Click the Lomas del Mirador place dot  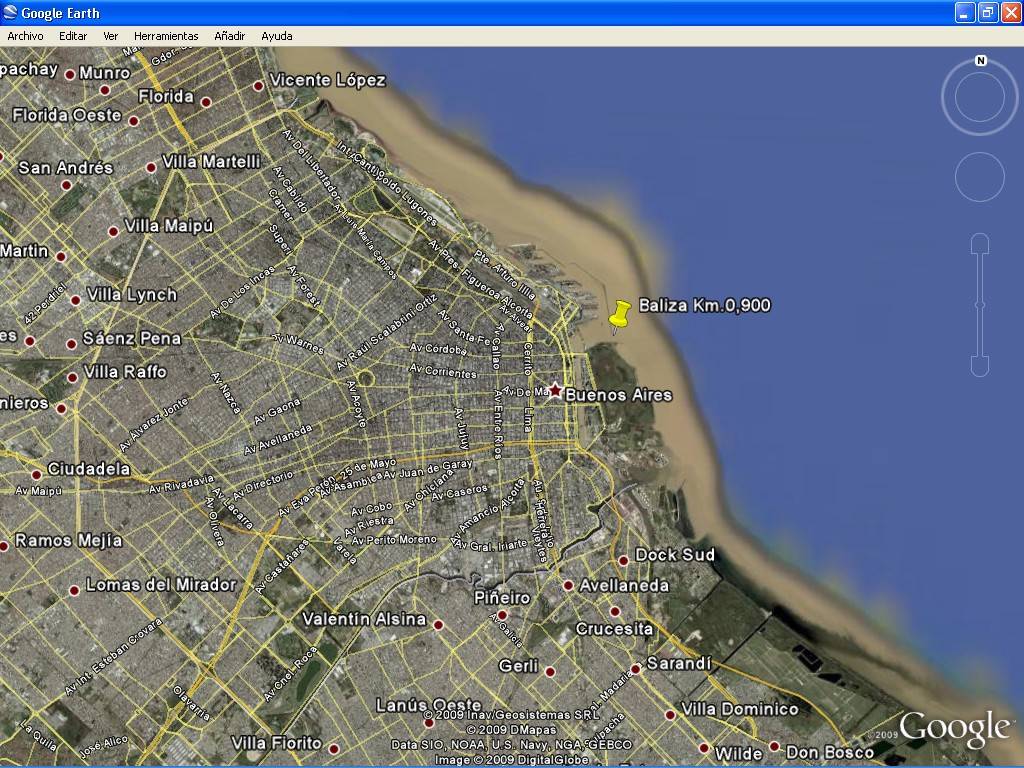(74, 590)
